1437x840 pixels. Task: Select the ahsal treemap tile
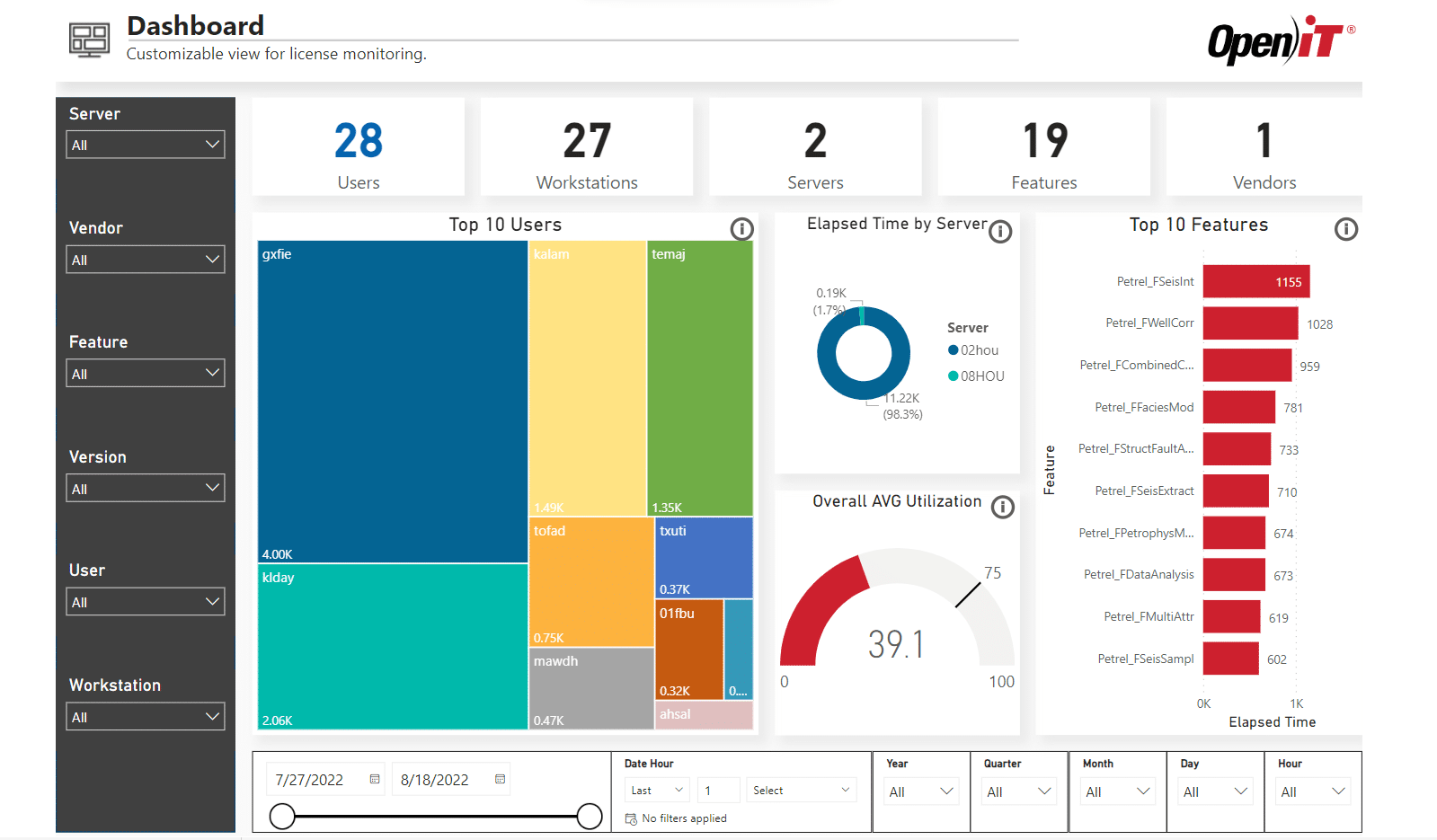(x=704, y=715)
